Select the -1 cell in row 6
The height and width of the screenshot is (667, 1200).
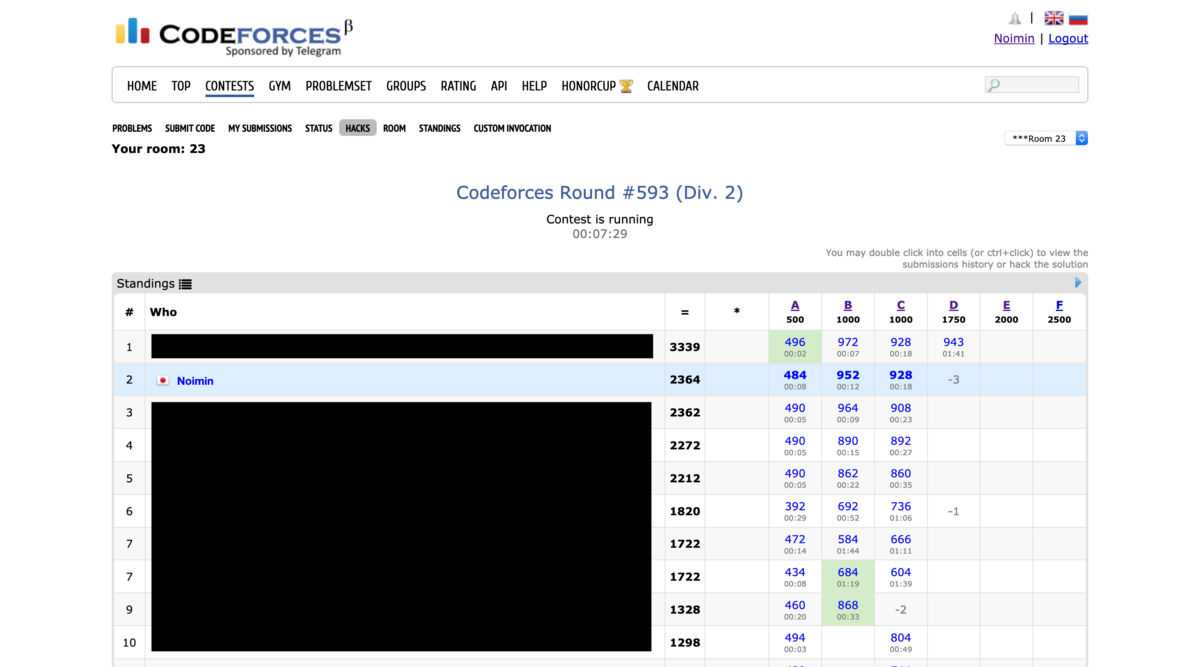click(954, 511)
